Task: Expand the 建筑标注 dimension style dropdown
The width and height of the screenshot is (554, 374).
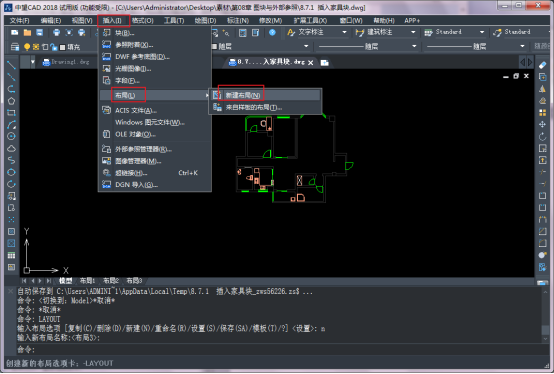Action: click(413, 32)
